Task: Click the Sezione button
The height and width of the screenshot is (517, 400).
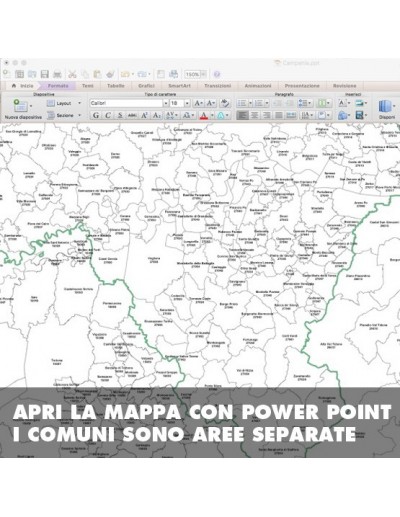Action: click(x=61, y=115)
